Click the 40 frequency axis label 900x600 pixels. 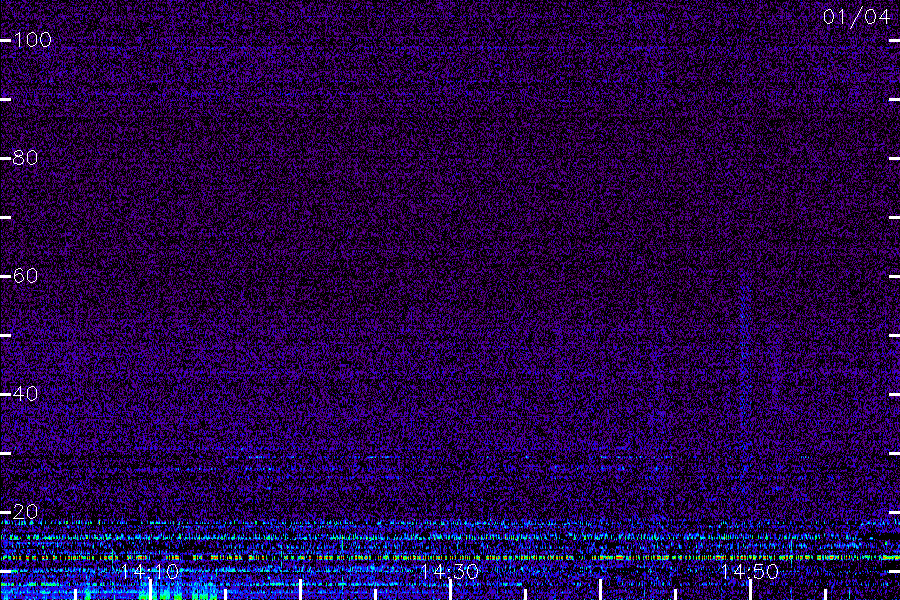(x=25, y=393)
